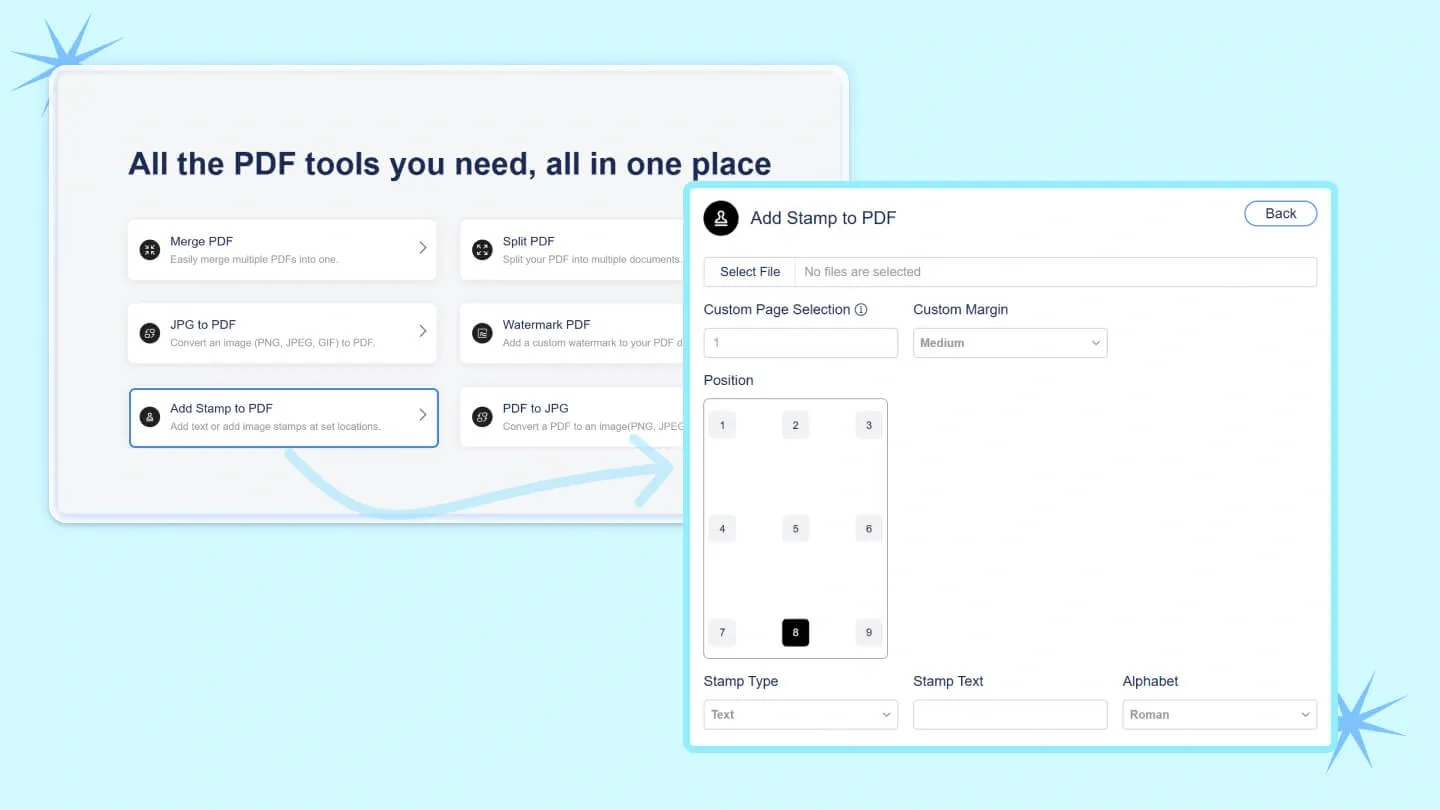Open the Alphabet Roman dropdown
This screenshot has height=810, width=1440.
coord(1219,715)
